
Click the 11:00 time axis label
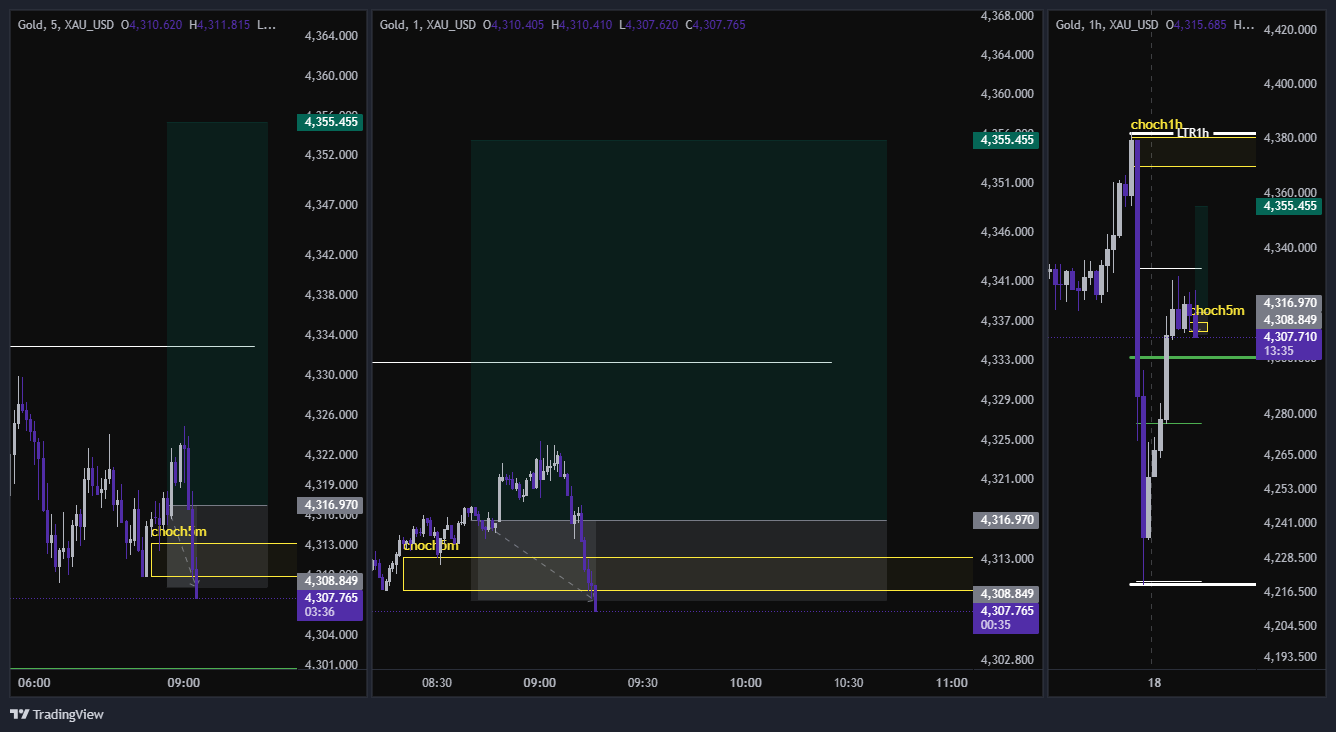[951, 683]
